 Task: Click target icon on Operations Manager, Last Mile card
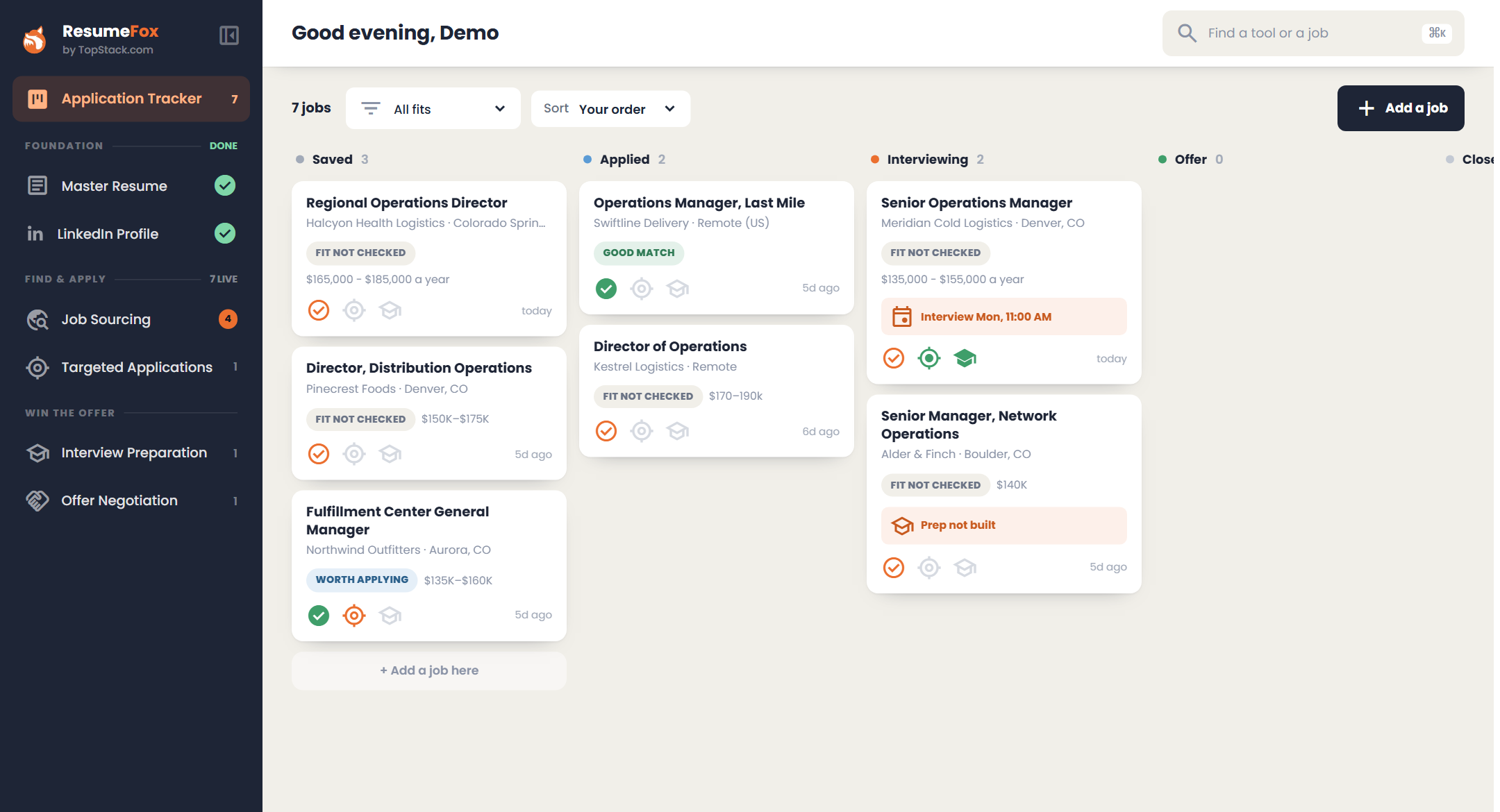642,288
